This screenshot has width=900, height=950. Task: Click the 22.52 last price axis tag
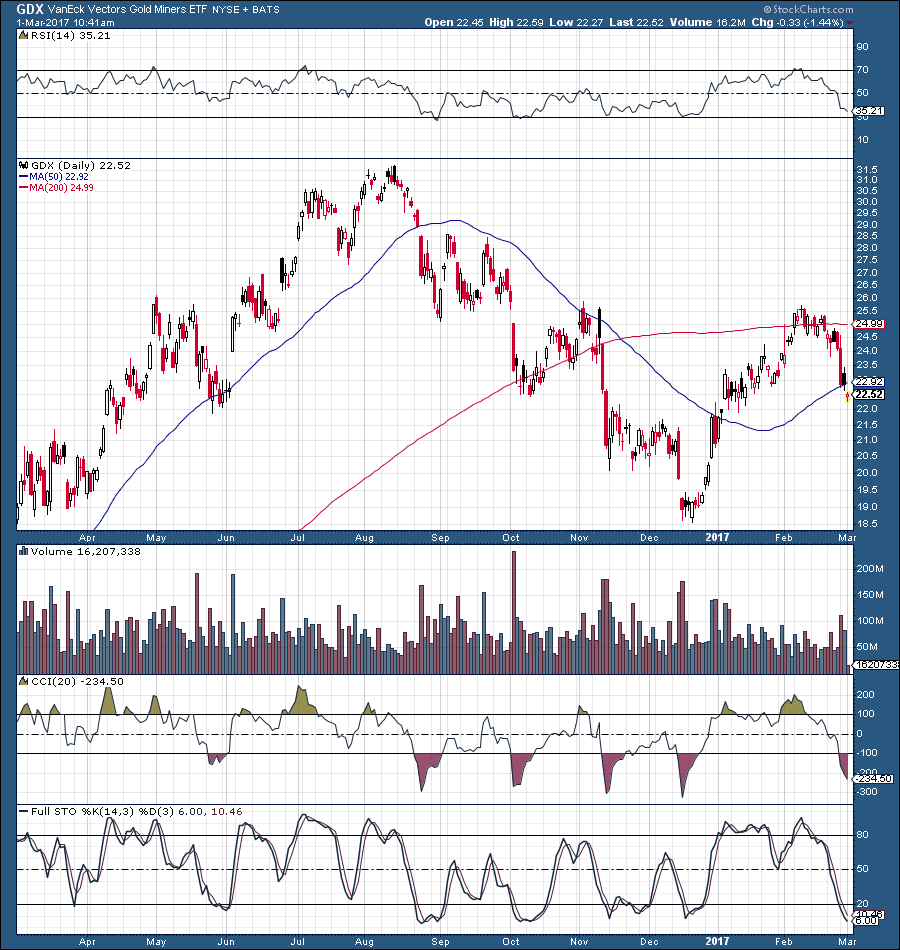click(x=870, y=394)
